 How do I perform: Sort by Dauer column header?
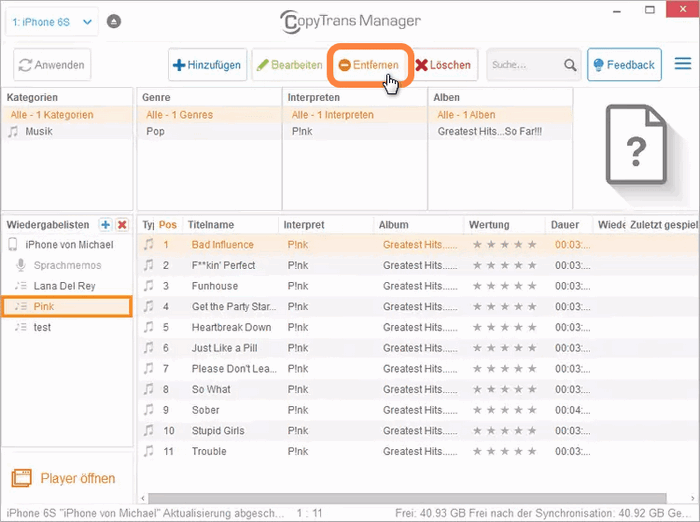(x=569, y=225)
